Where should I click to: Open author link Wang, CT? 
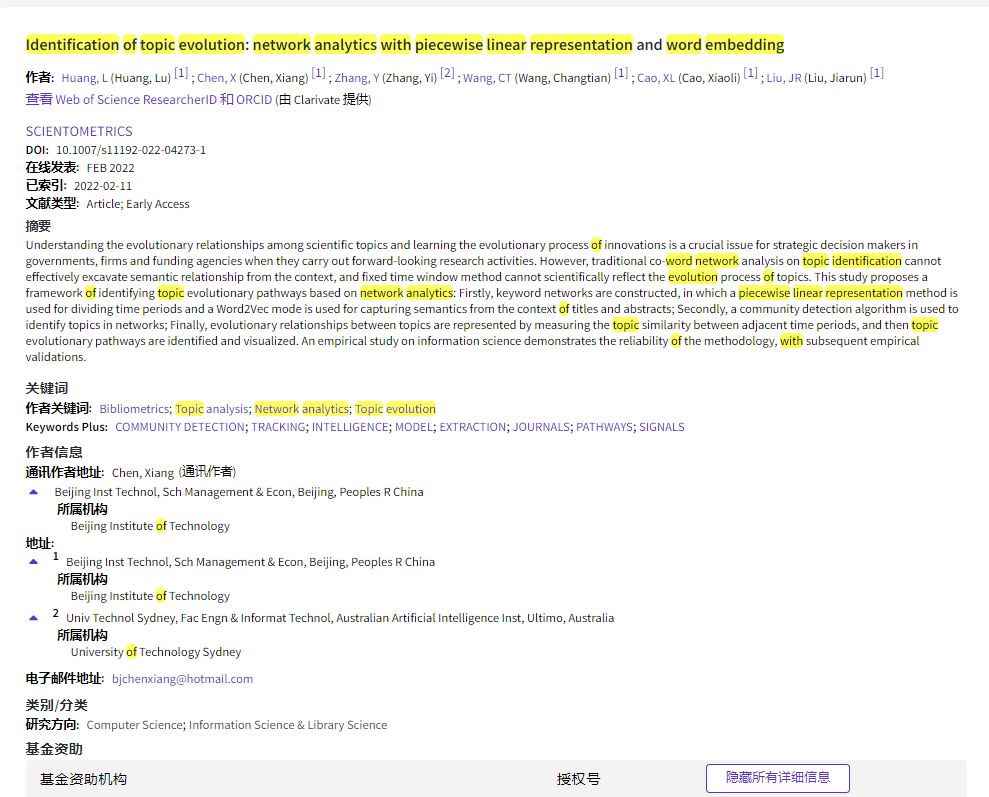[487, 78]
